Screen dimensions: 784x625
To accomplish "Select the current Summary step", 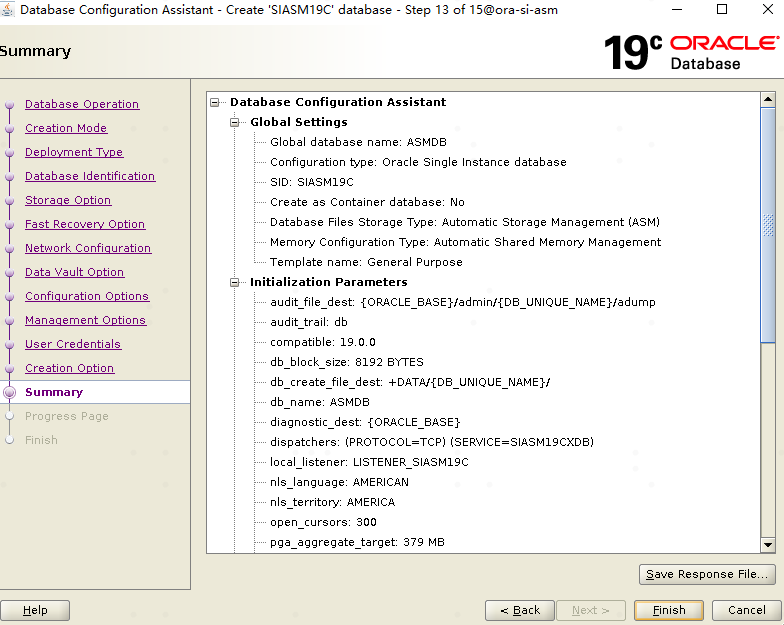I will [x=54, y=392].
